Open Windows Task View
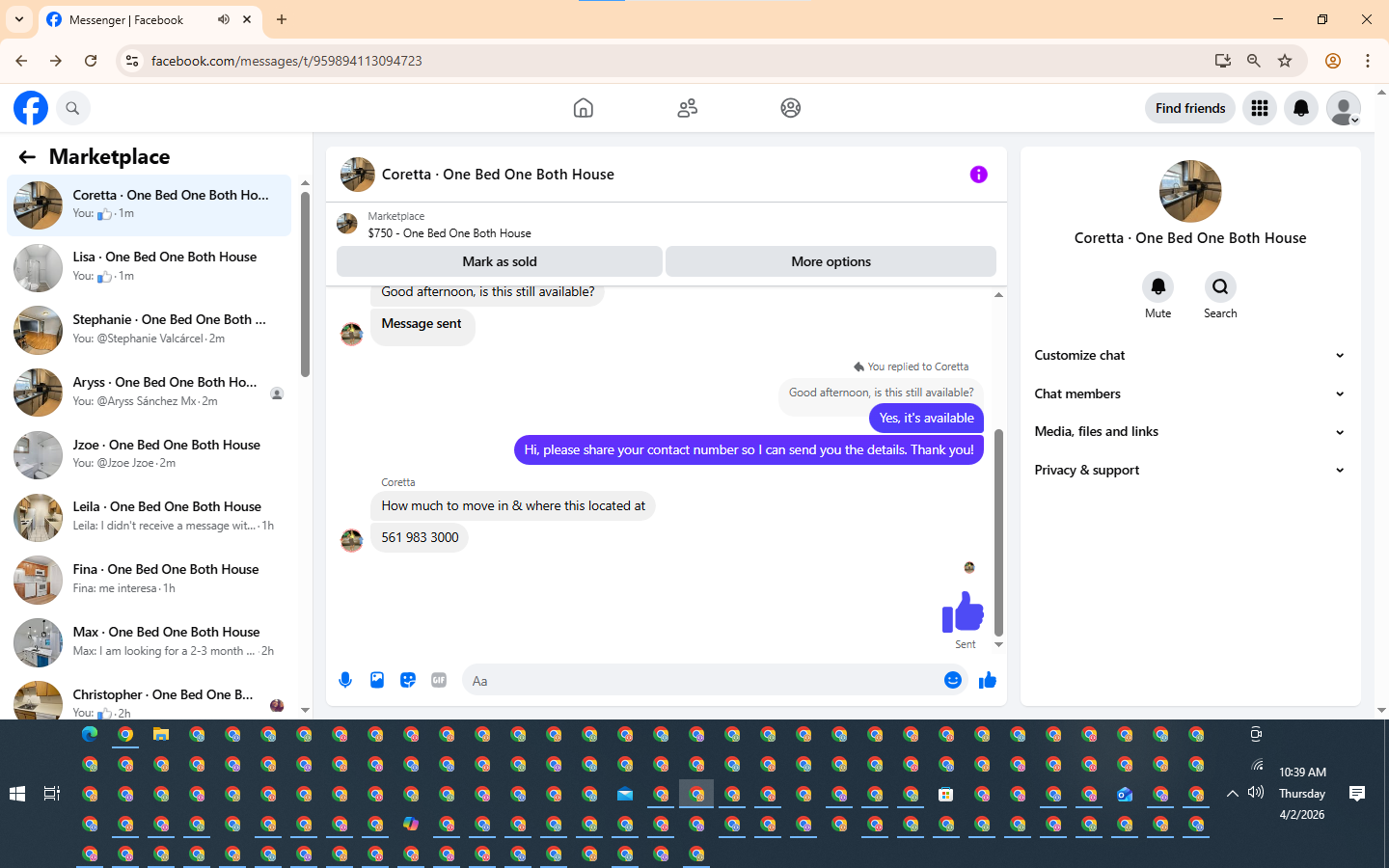1389x868 pixels. pyautogui.click(x=52, y=794)
